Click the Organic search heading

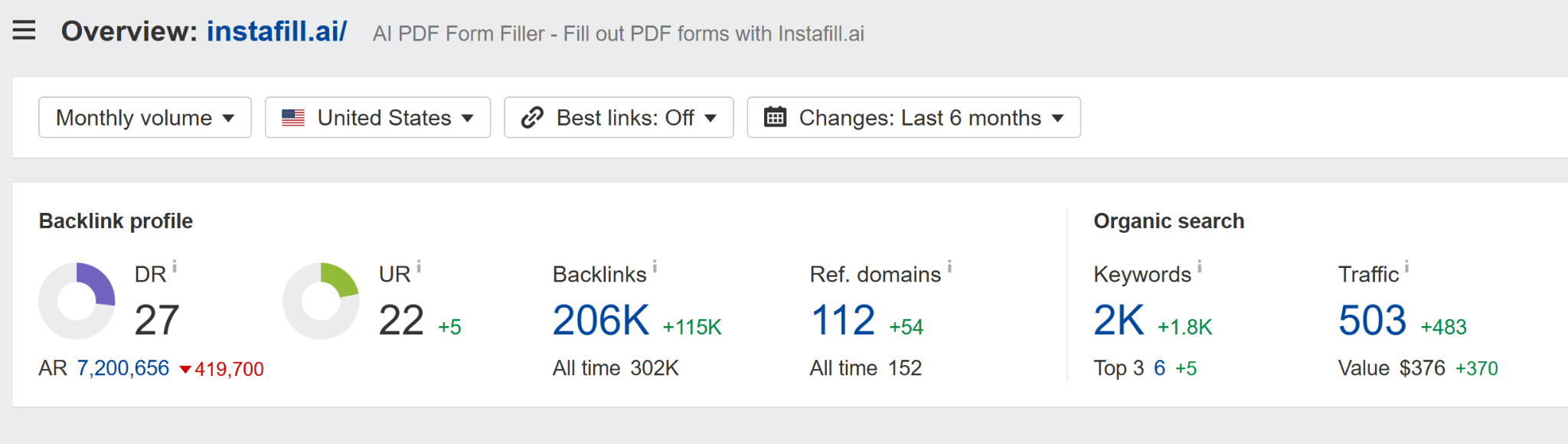(x=1169, y=221)
